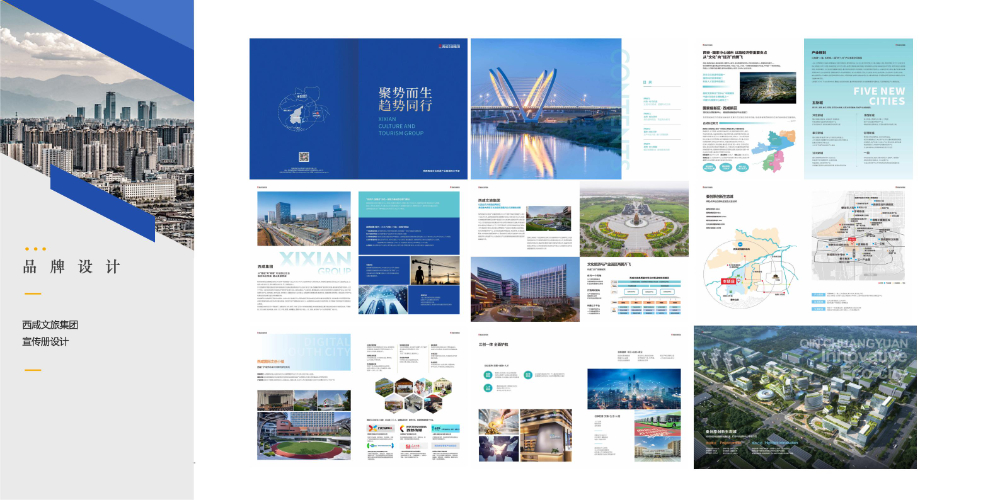The width and height of the screenshot is (1000, 500).
Task: Click the 聚势而生 趋势同行 cover title
Action: 405,98
